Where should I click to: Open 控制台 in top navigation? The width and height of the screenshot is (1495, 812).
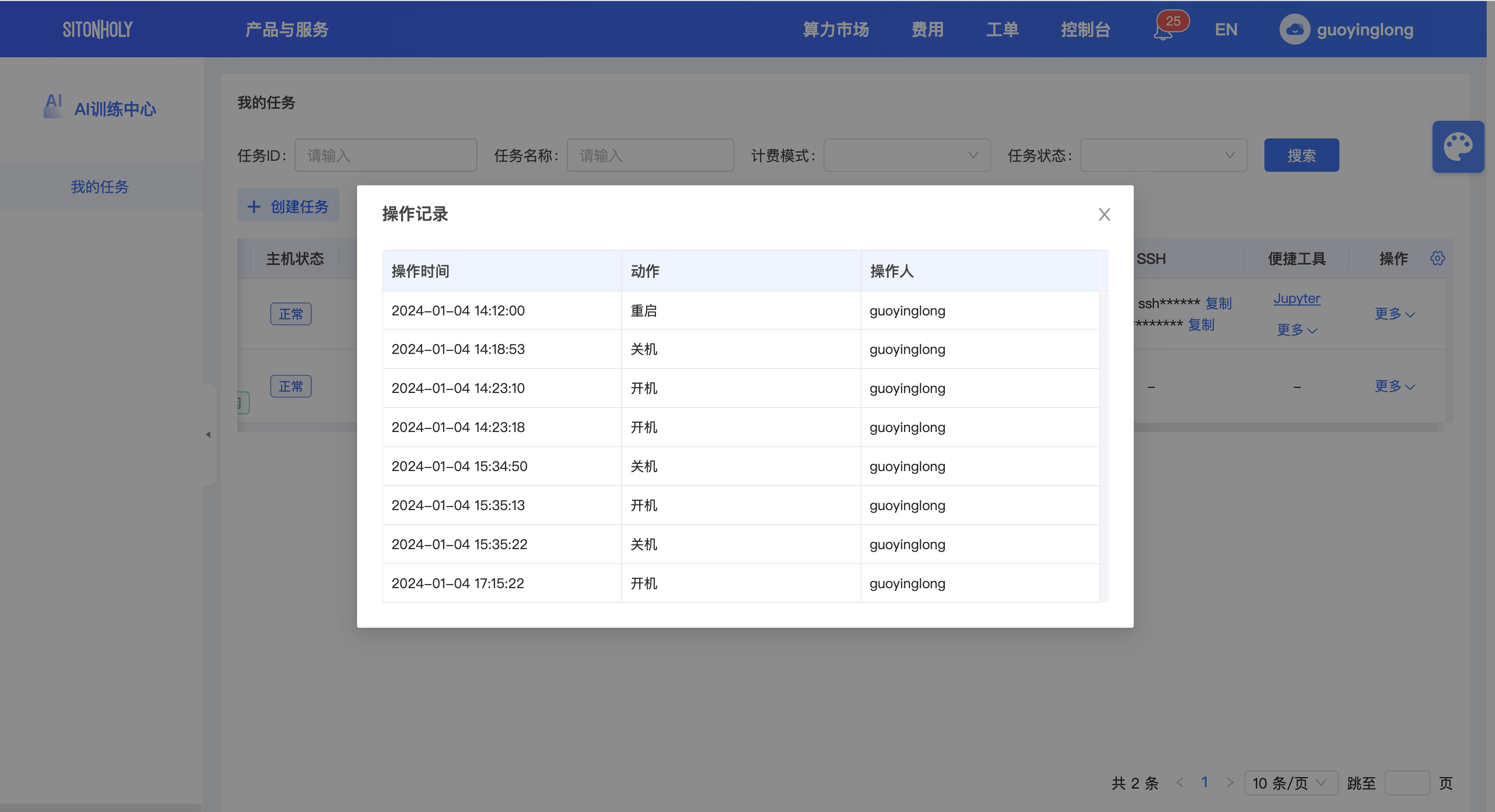pos(1085,30)
